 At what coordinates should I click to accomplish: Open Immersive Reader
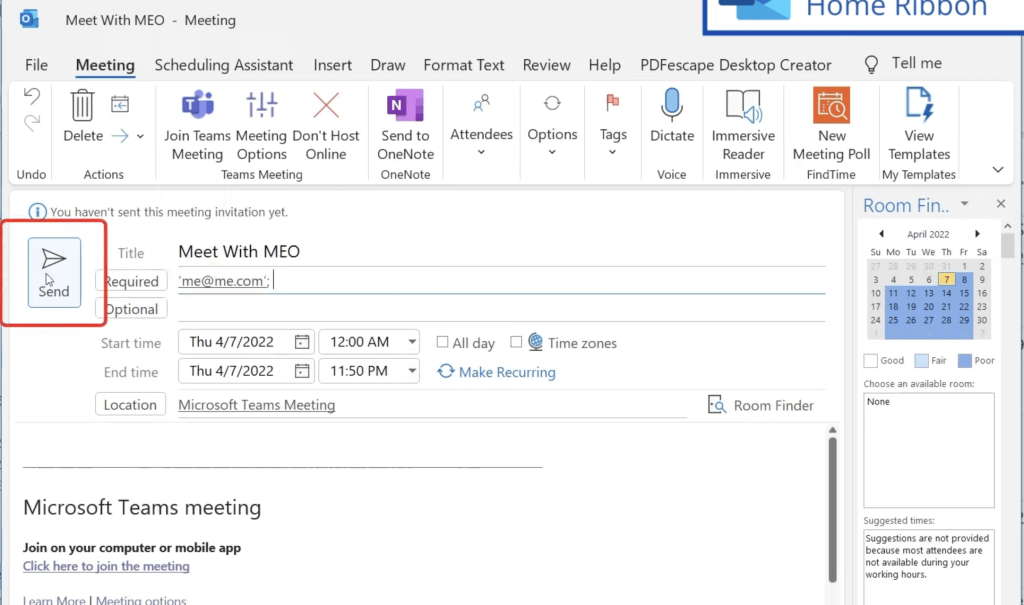coord(743,106)
